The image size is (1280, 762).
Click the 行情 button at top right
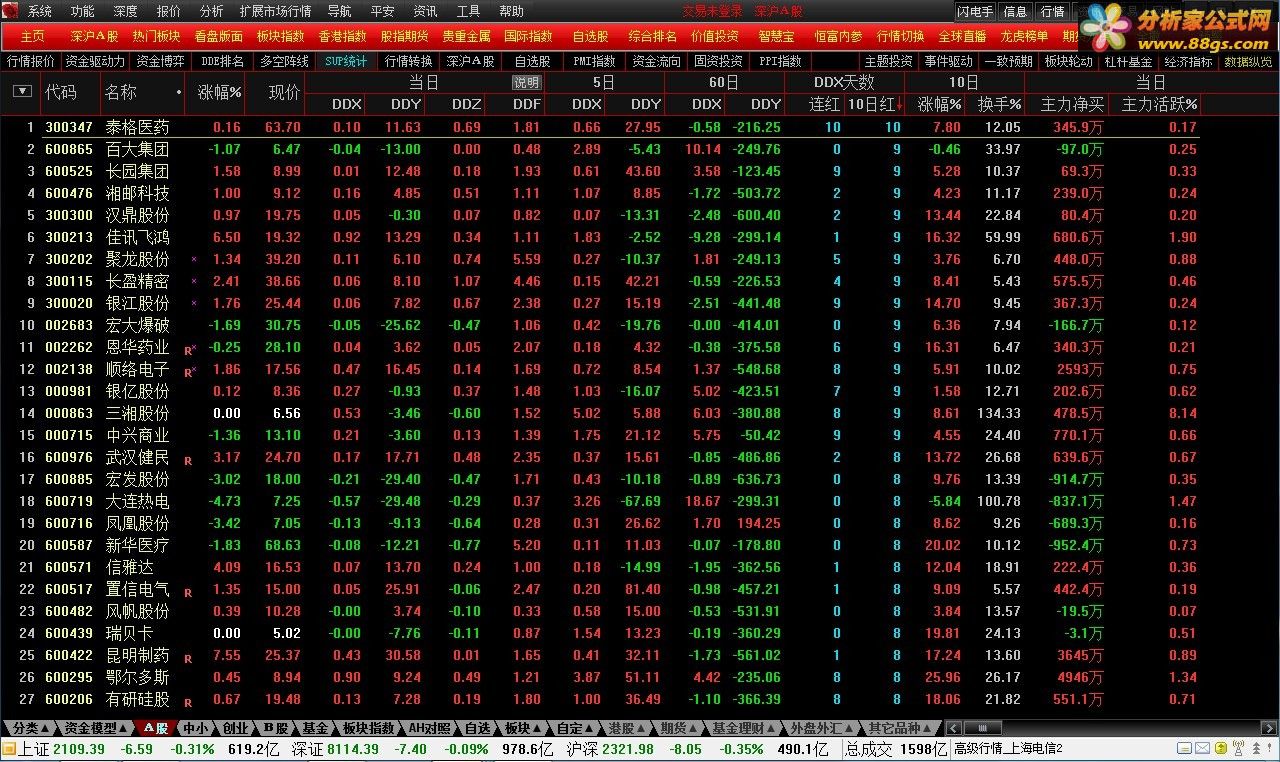pyautogui.click(x=1052, y=12)
